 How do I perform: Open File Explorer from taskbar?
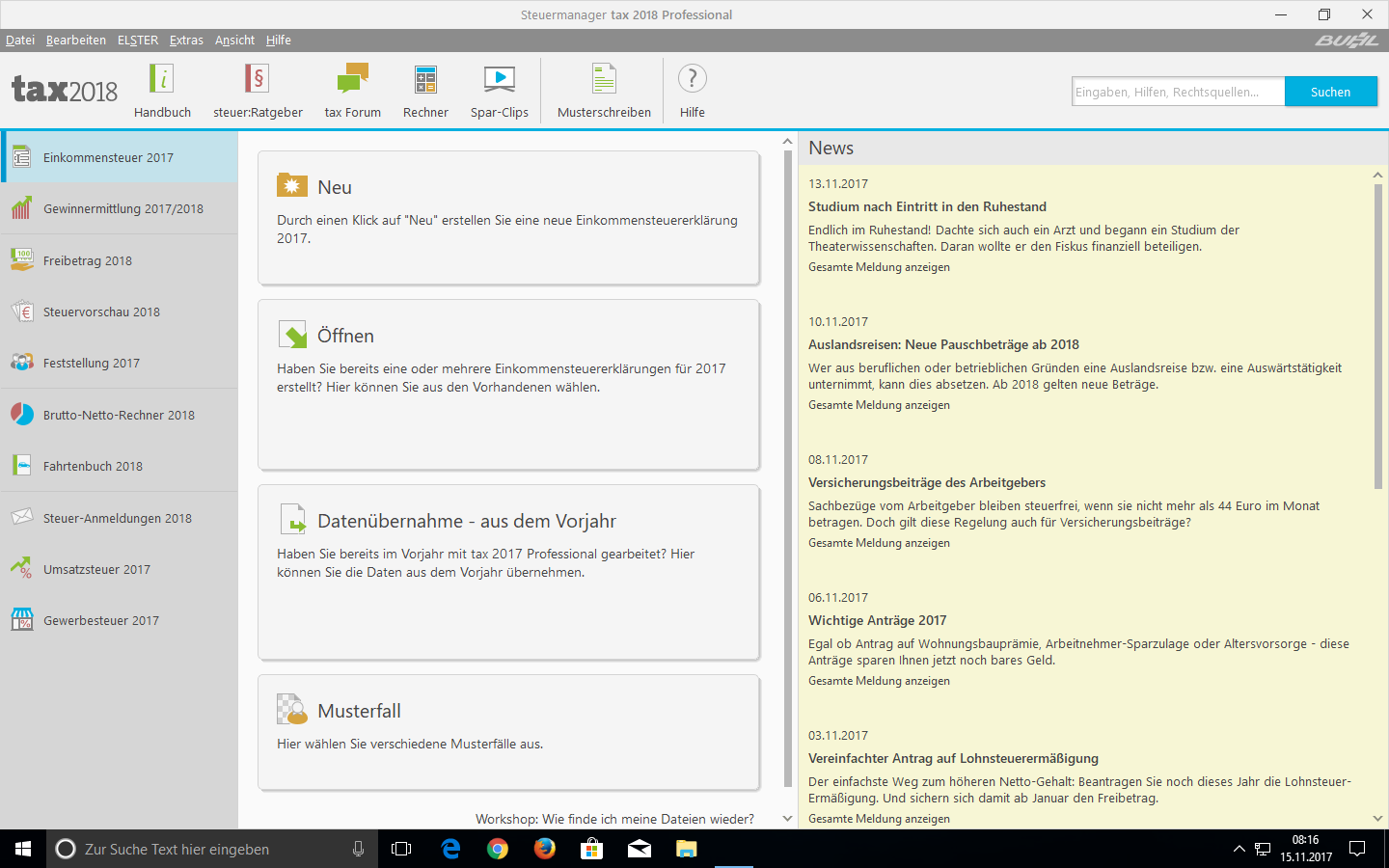(686, 849)
